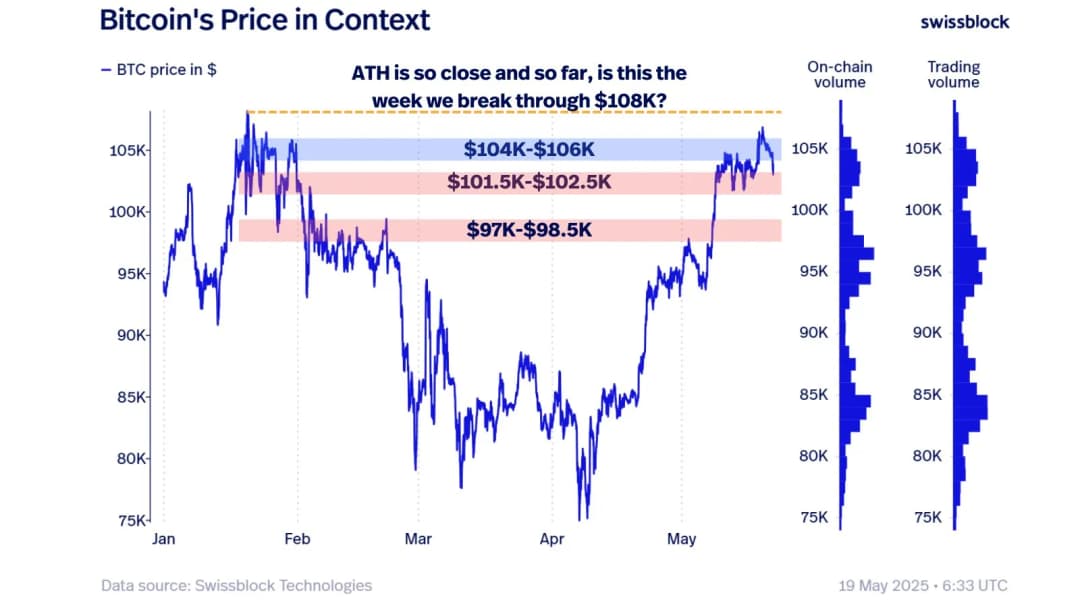Click the $104K-$106K blue zone label

pyautogui.click(x=529, y=150)
